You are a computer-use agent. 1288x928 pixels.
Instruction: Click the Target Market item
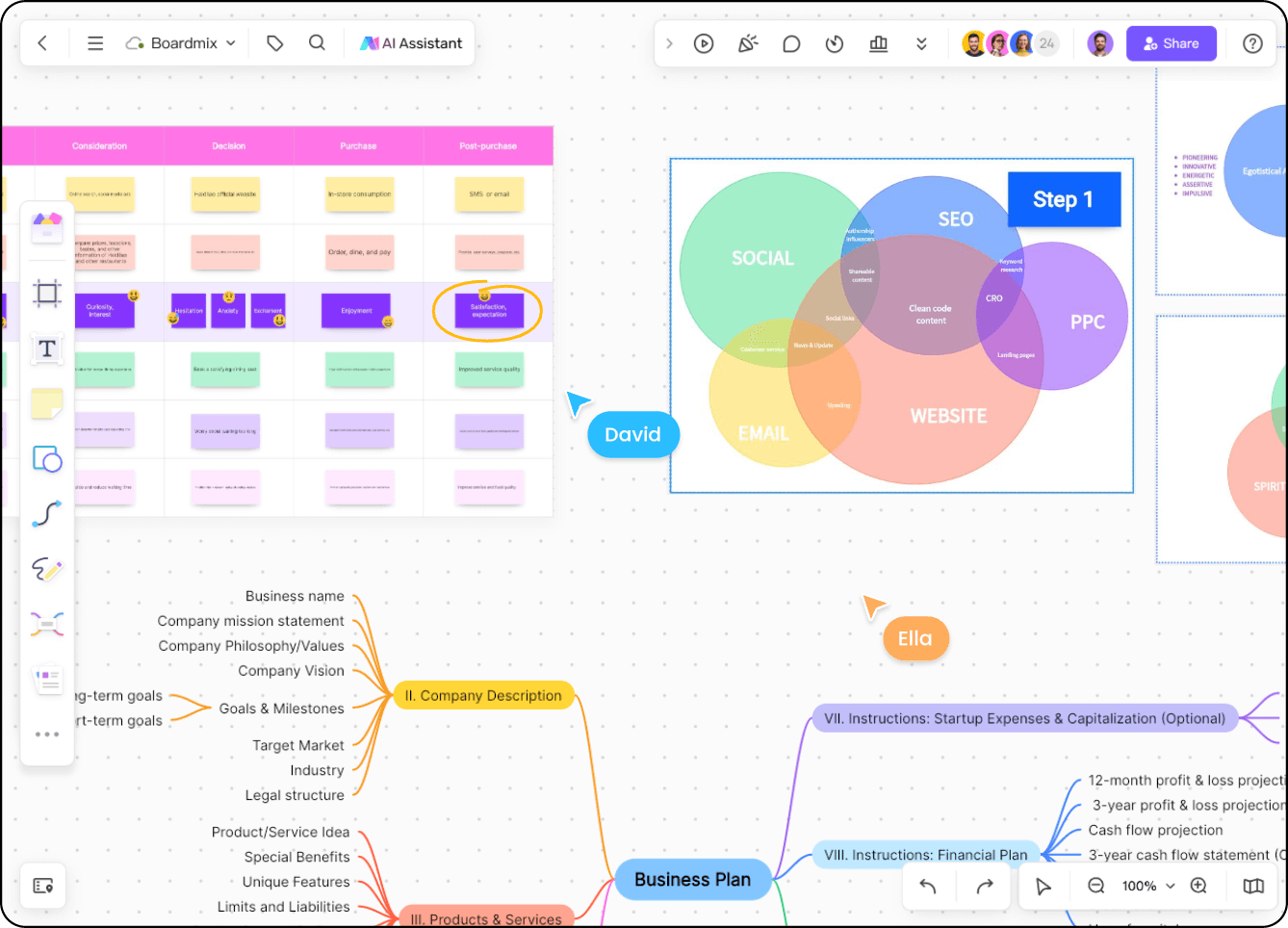pos(298,746)
